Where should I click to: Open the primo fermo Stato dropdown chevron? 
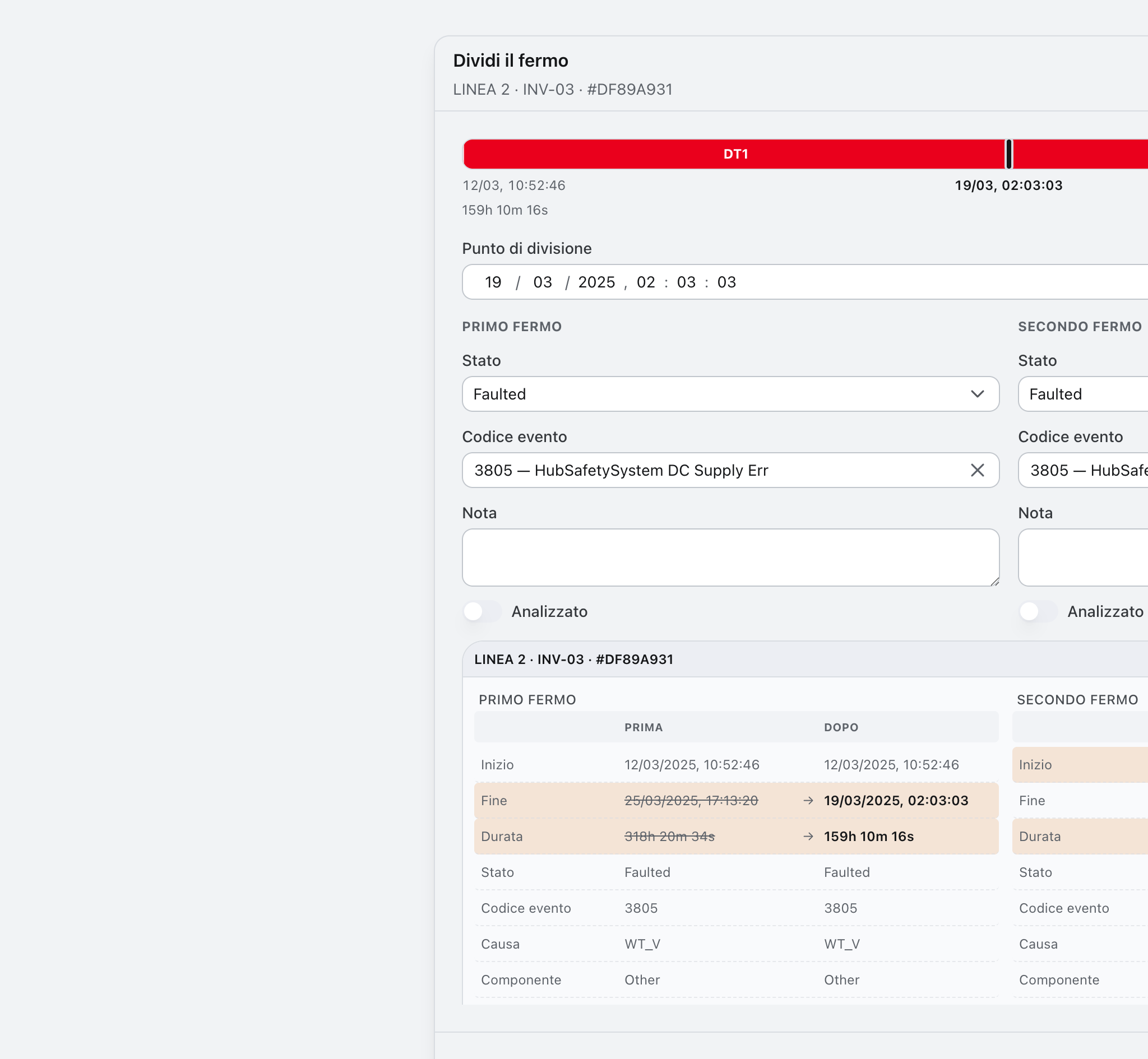(977, 394)
